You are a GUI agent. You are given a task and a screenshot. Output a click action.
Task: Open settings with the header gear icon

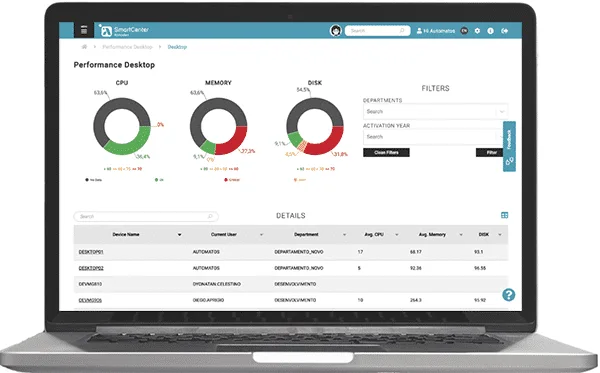pos(477,31)
